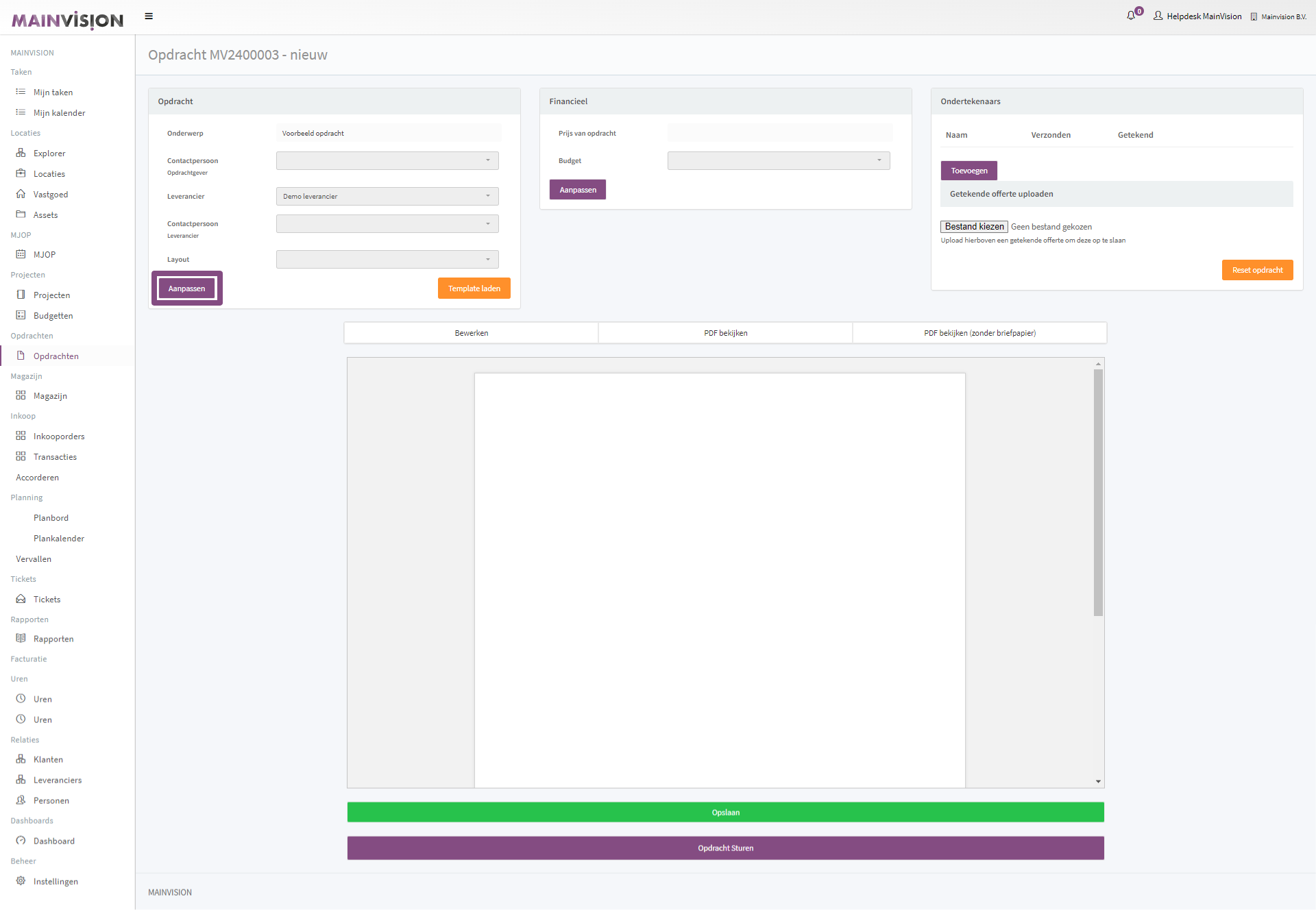Switch to the PDF bekijken tab
This screenshot has width=1316, height=910.
click(x=725, y=333)
